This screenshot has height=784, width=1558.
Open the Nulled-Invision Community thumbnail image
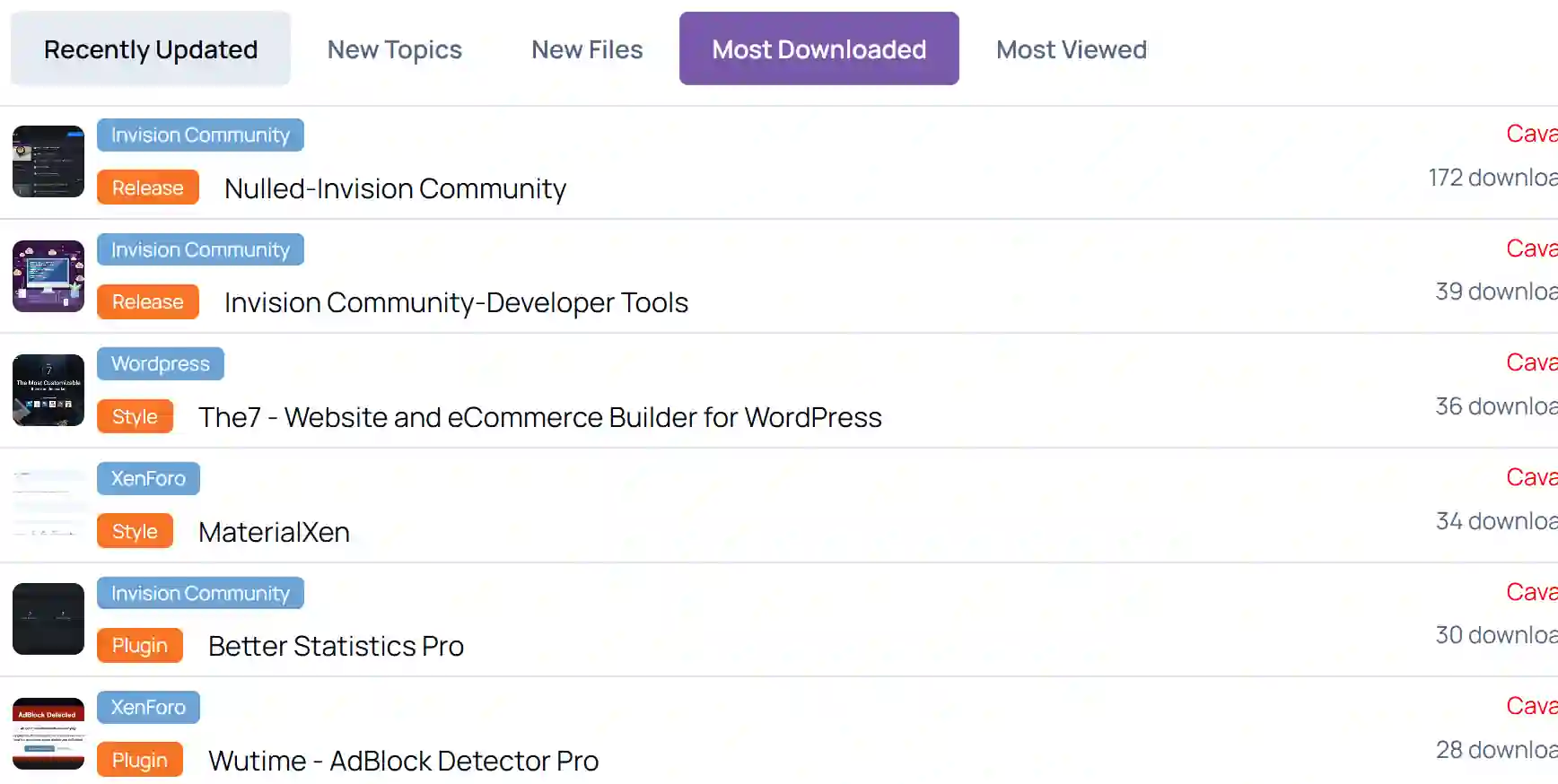(48, 161)
